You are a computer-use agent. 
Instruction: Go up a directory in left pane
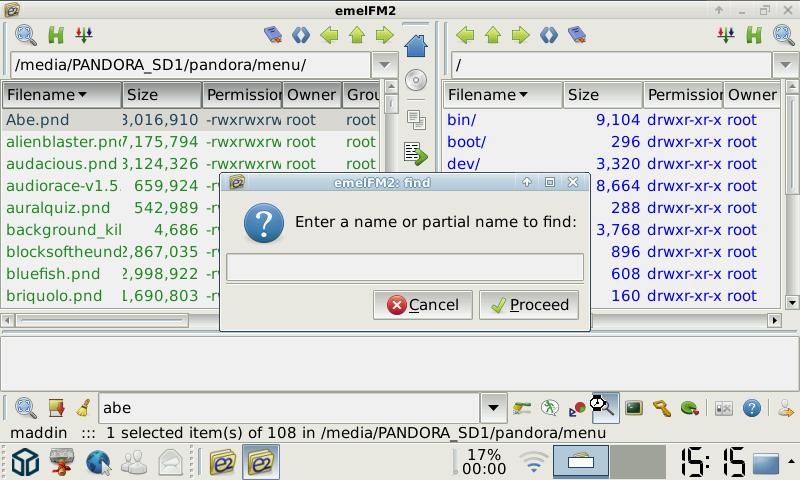(x=357, y=35)
